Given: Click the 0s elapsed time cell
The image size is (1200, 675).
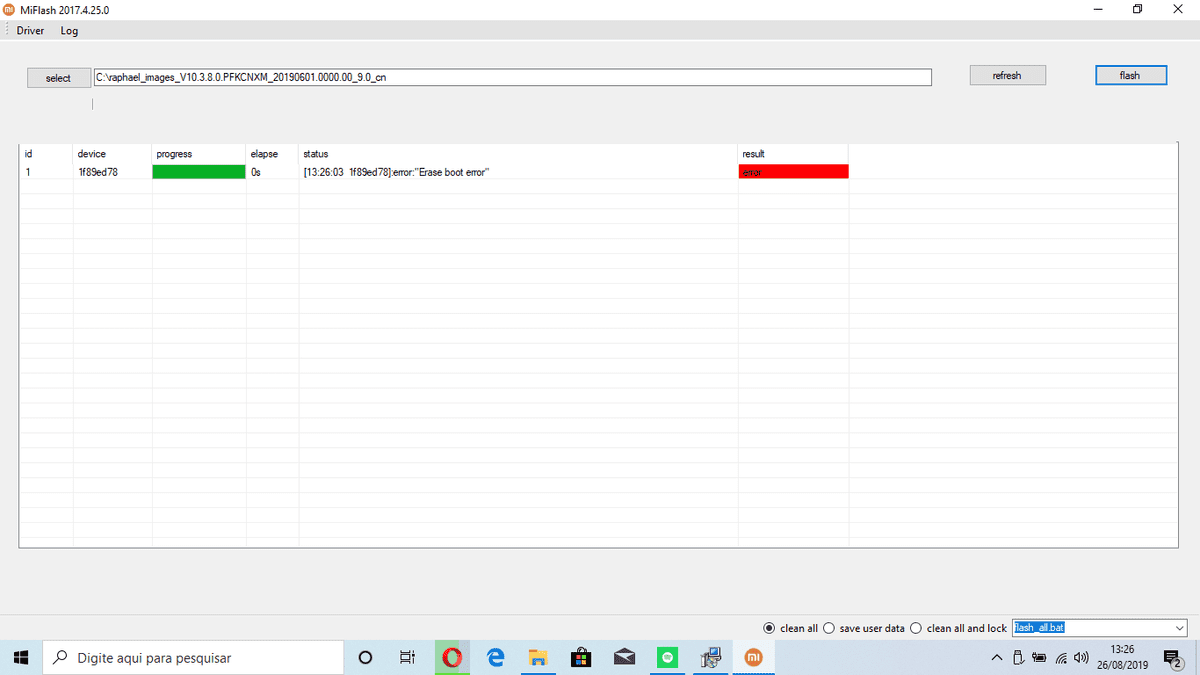Looking at the screenshot, I should click(x=256, y=172).
